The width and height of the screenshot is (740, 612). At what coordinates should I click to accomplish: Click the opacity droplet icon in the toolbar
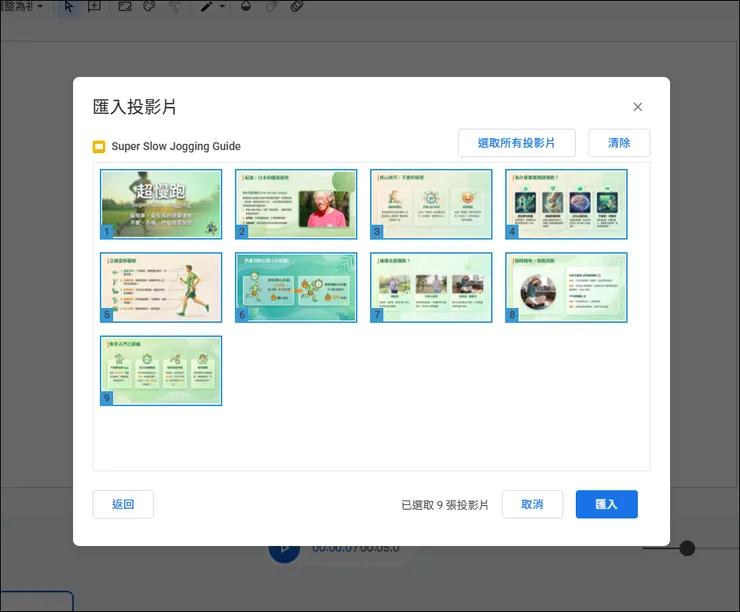tap(246, 7)
